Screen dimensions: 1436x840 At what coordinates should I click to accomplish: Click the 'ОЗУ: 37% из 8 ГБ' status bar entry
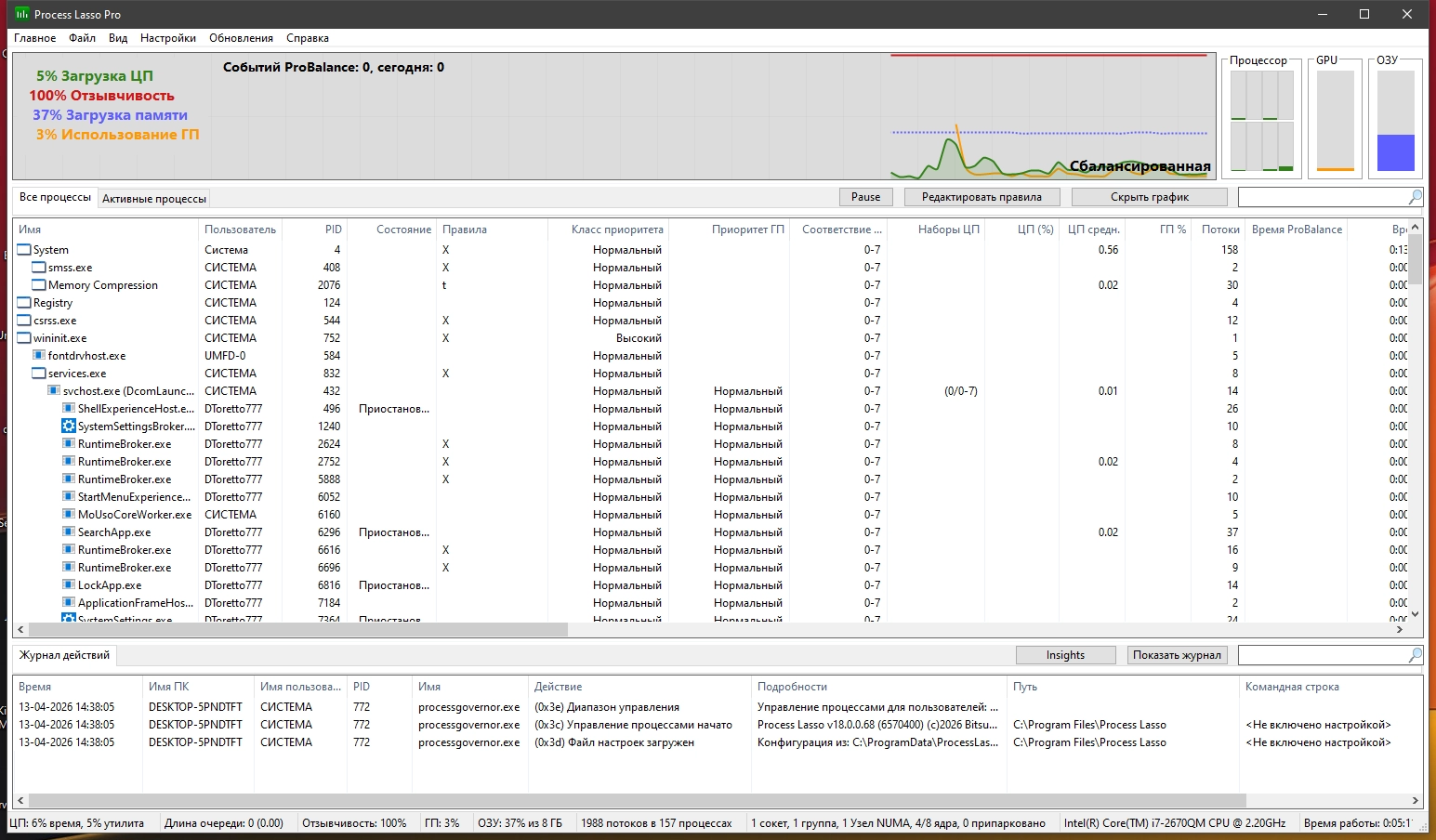(x=520, y=823)
